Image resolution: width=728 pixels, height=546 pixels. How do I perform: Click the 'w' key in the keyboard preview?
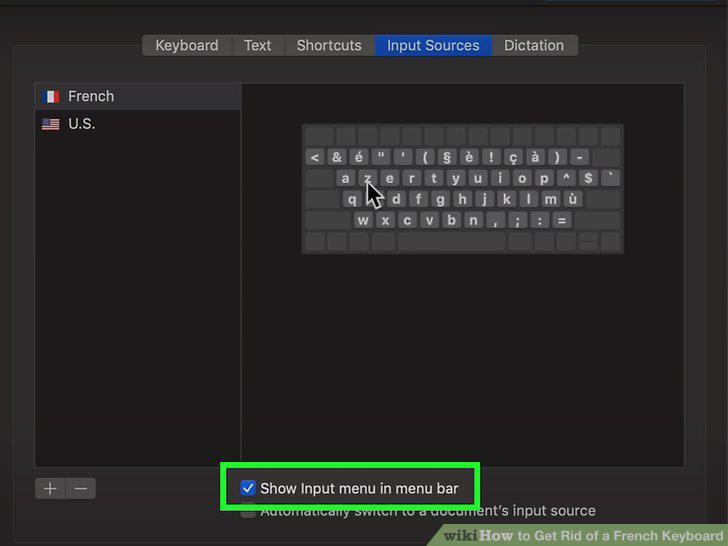click(x=364, y=220)
